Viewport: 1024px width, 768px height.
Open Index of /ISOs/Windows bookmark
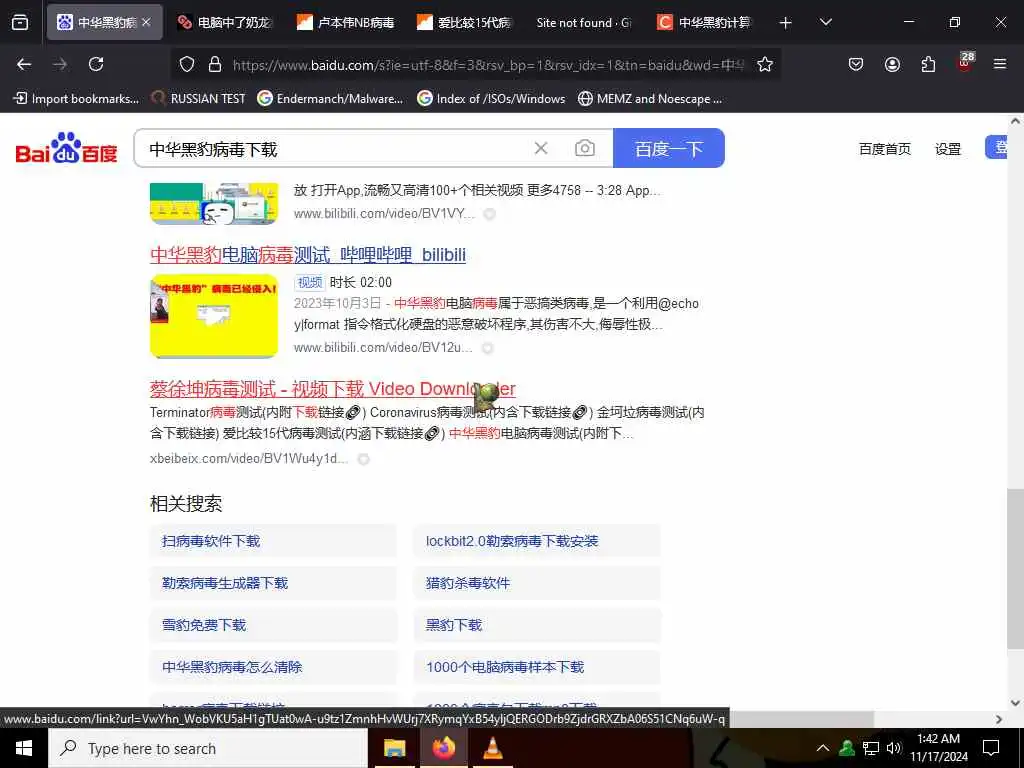pyautogui.click(x=492, y=99)
